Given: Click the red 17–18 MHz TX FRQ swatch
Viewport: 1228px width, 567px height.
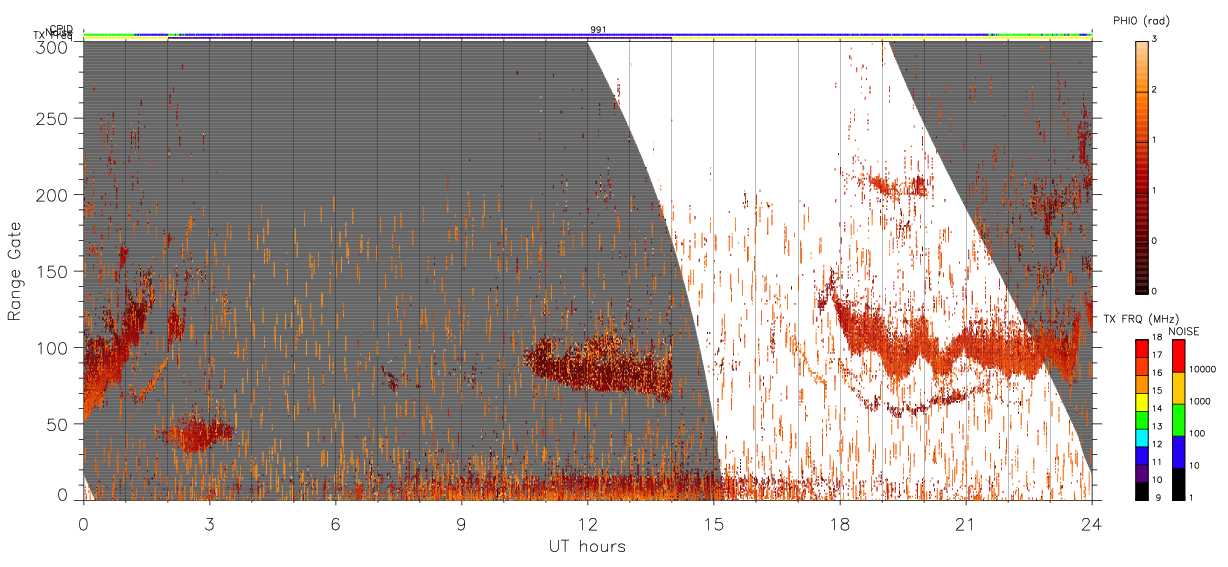Looking at the screenshot, I should [1141, 349].
